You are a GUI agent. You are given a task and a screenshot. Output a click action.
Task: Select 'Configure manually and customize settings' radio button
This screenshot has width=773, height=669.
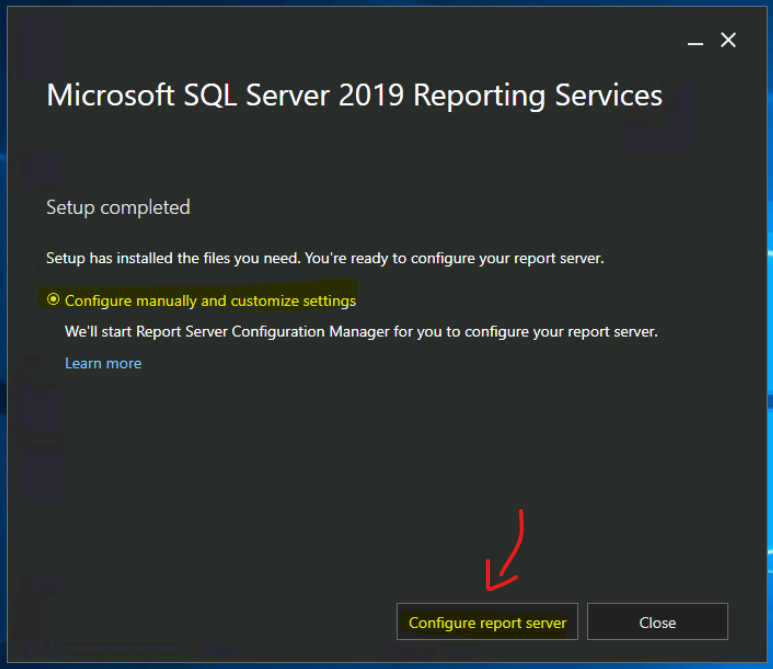click(x=53, y=300)
